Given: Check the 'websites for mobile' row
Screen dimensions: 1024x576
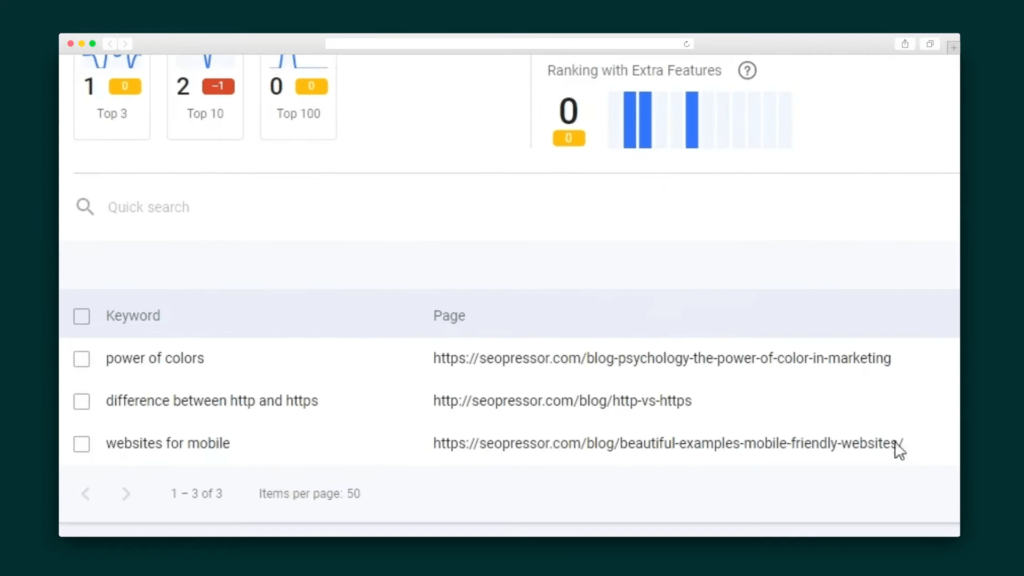Looking at the screenshot, I should point(82,443).
